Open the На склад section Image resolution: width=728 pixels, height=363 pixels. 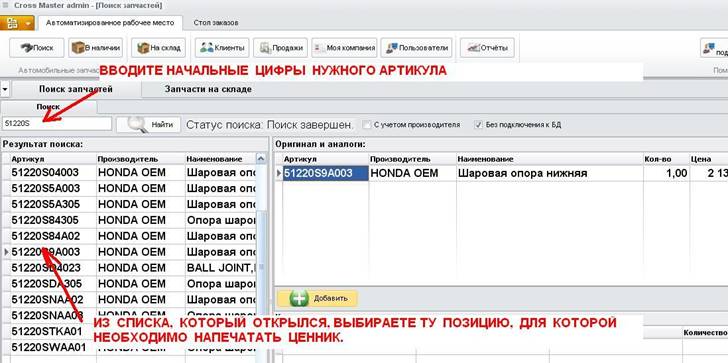point(159,47)
